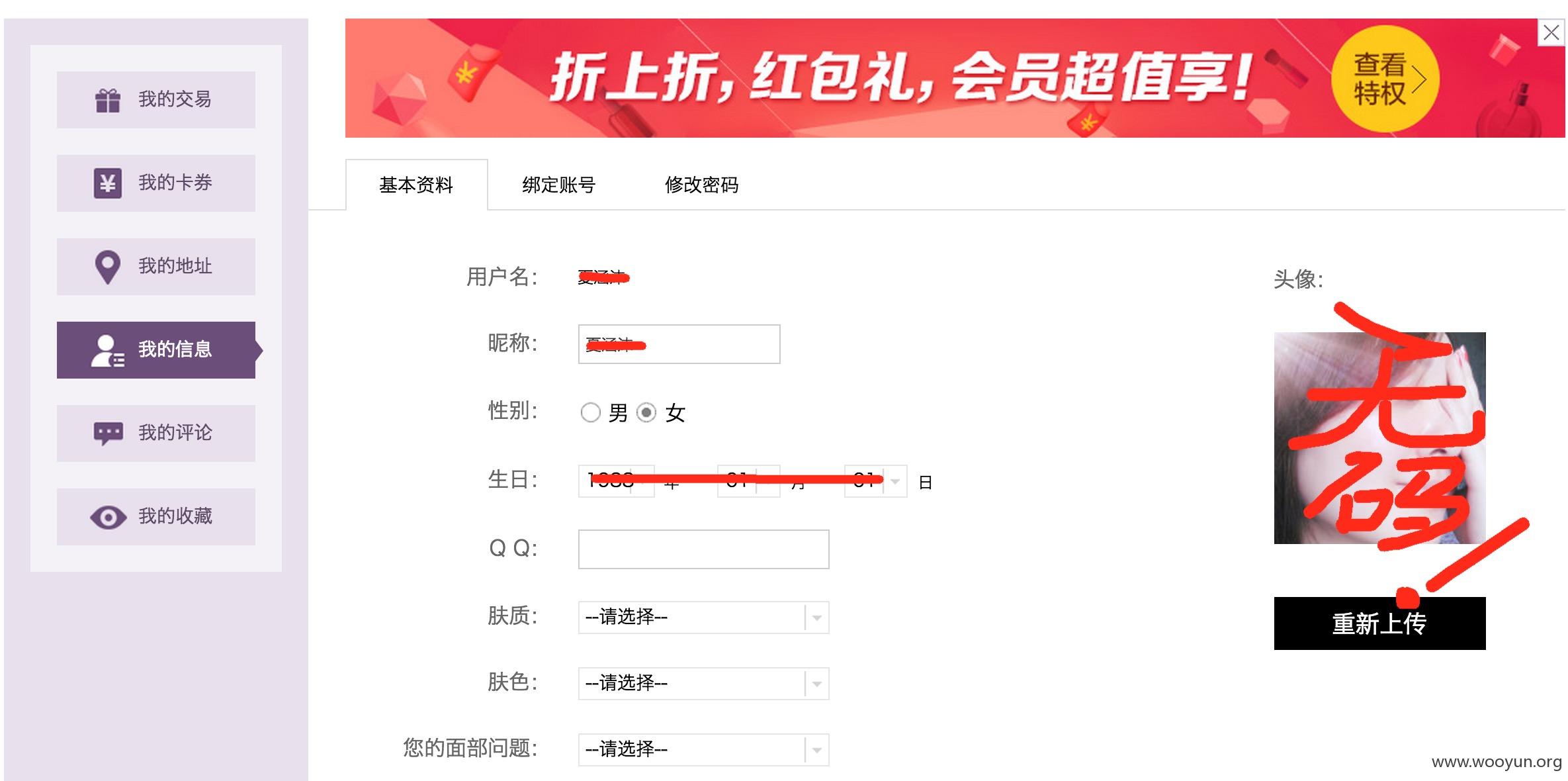1568x781 pixels.
Task: Select the 男 gender radio button
Action: (590, 413)
